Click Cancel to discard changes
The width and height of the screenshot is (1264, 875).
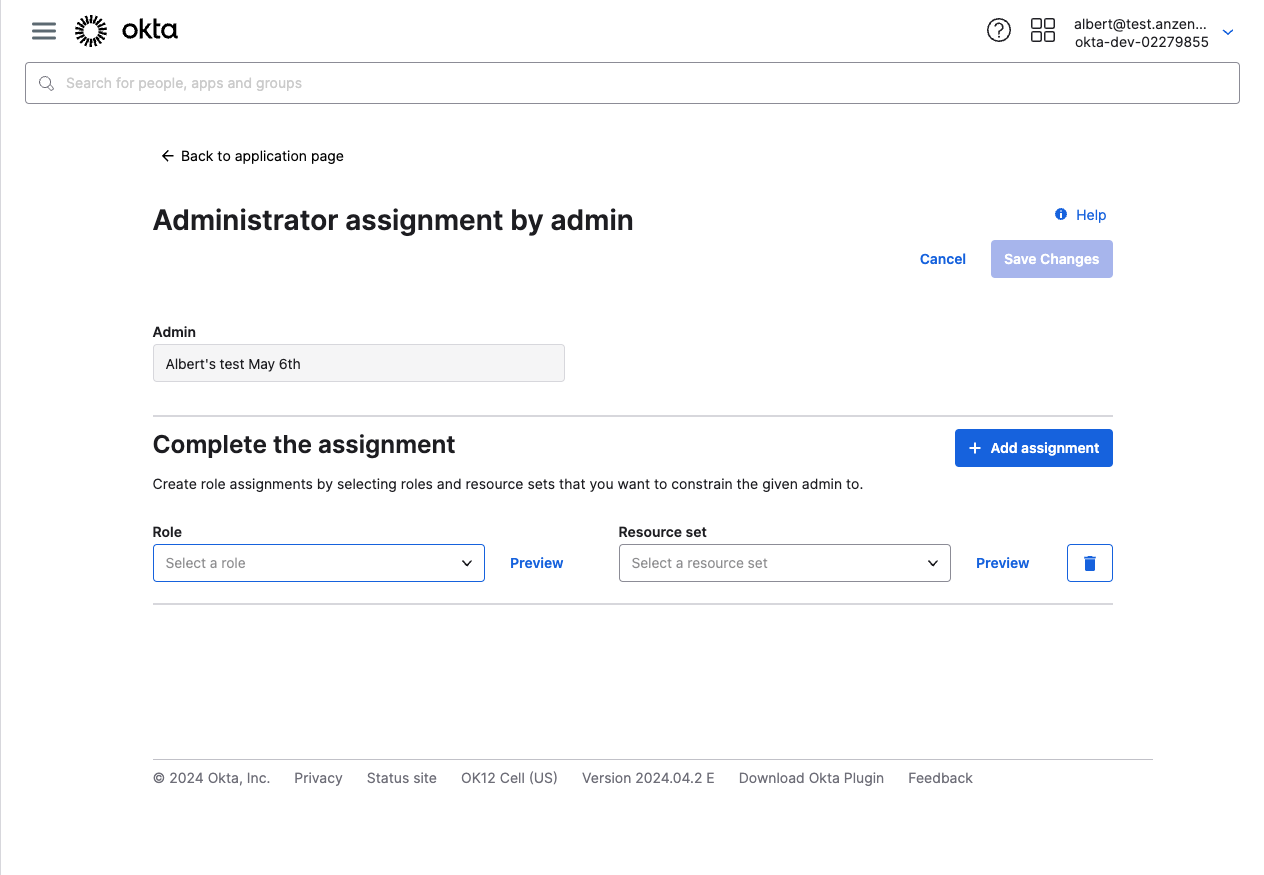pyautogui.click(x=942, y=259)
